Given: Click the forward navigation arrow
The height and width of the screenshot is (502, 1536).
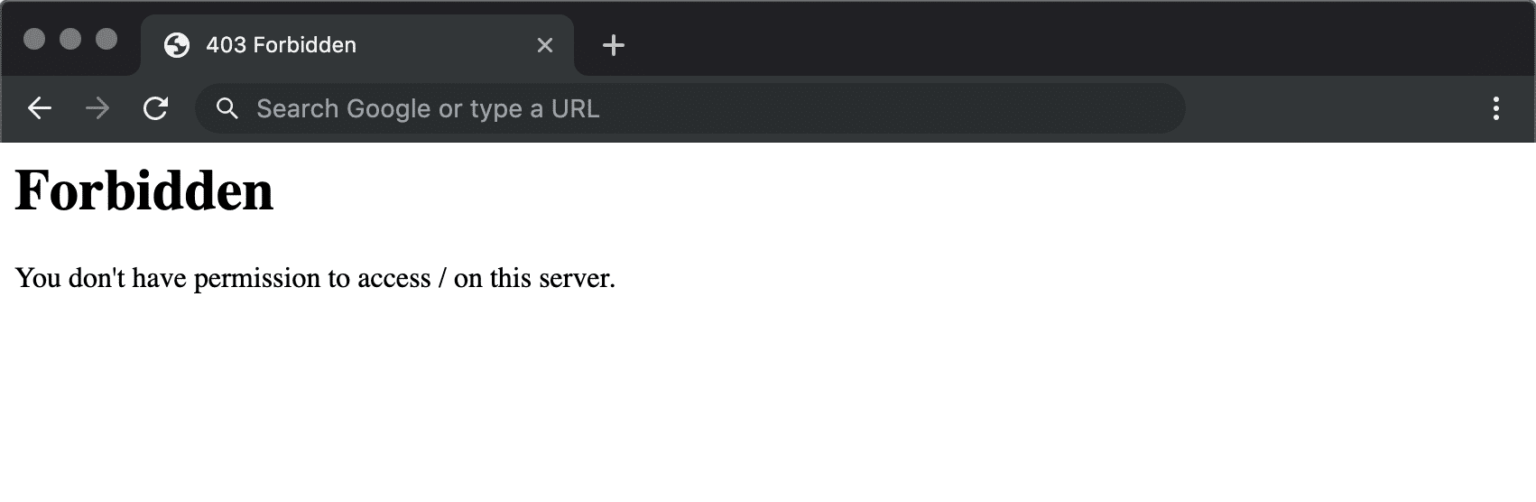Looking at the screenshot, I should 97,108.
